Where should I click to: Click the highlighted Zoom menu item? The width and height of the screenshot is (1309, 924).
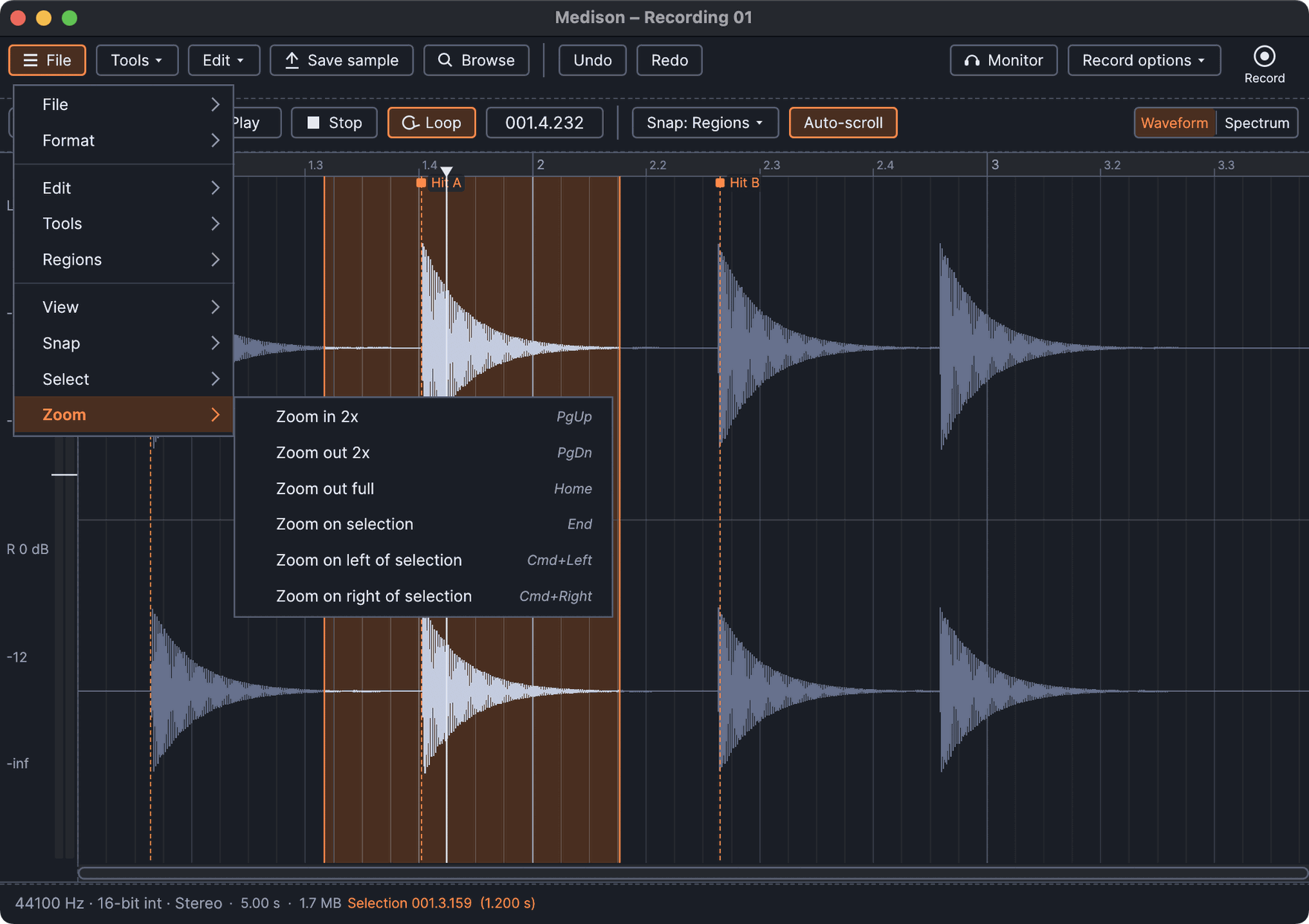point(123,415)
